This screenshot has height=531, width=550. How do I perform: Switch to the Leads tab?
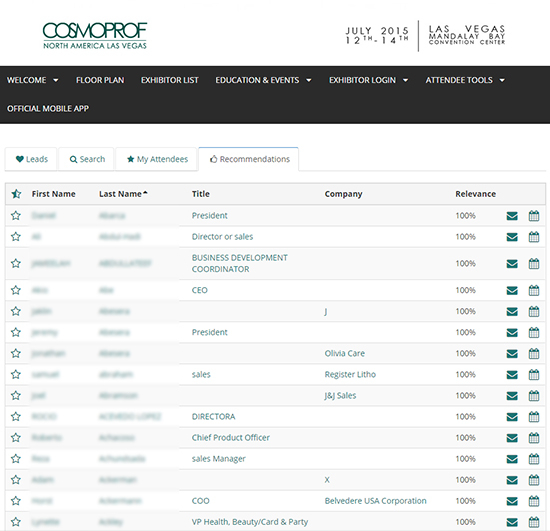coord(31,159)
